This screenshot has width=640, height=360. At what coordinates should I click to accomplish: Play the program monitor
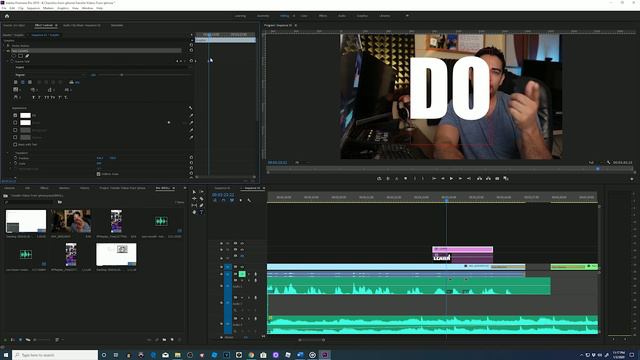[x=451, y=178]
